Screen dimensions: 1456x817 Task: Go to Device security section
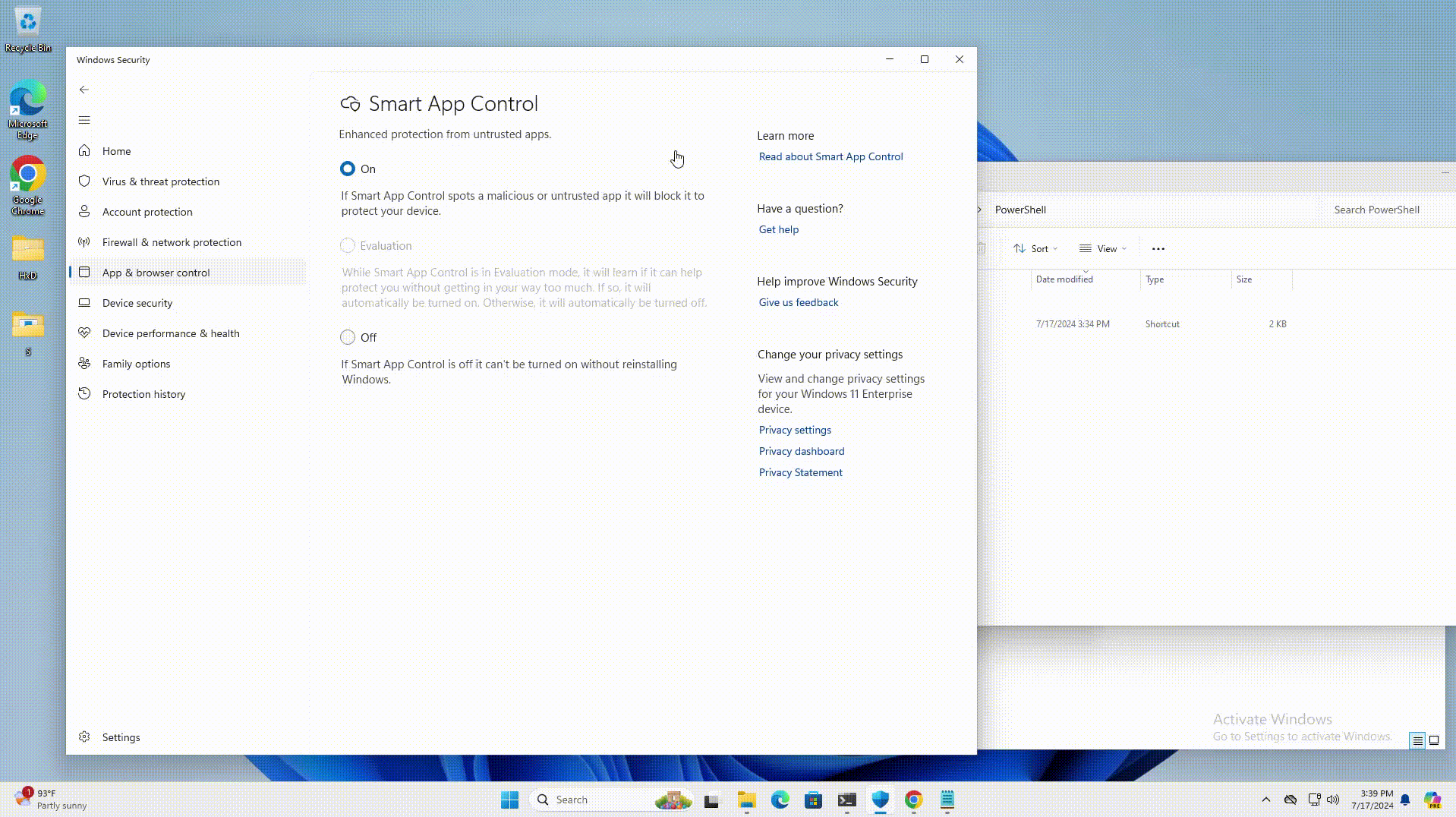coord(137,303)
